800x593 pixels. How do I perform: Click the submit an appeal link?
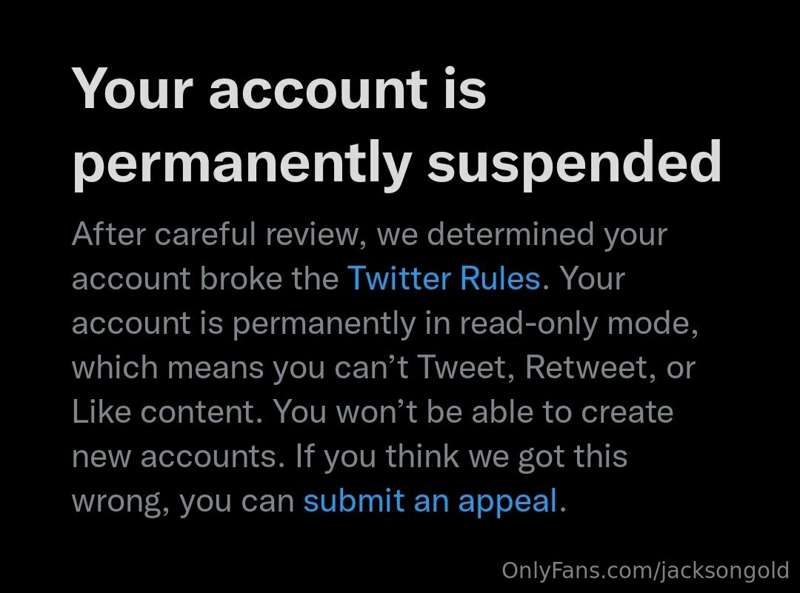pyautogui.click(x=430, y=500)
